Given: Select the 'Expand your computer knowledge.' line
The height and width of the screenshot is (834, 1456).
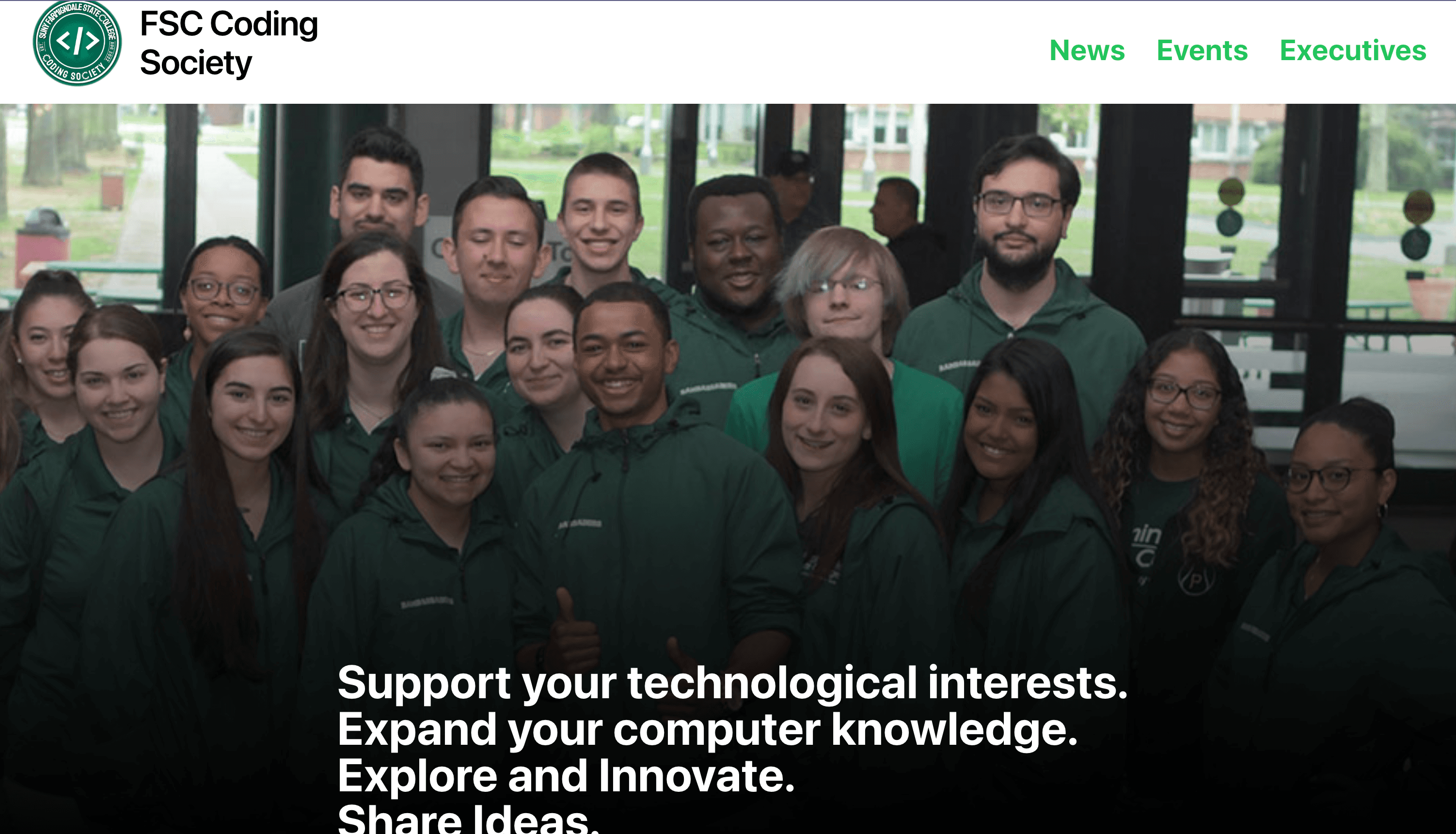Looking at the screenshot, I should click(x=708, y=730).
